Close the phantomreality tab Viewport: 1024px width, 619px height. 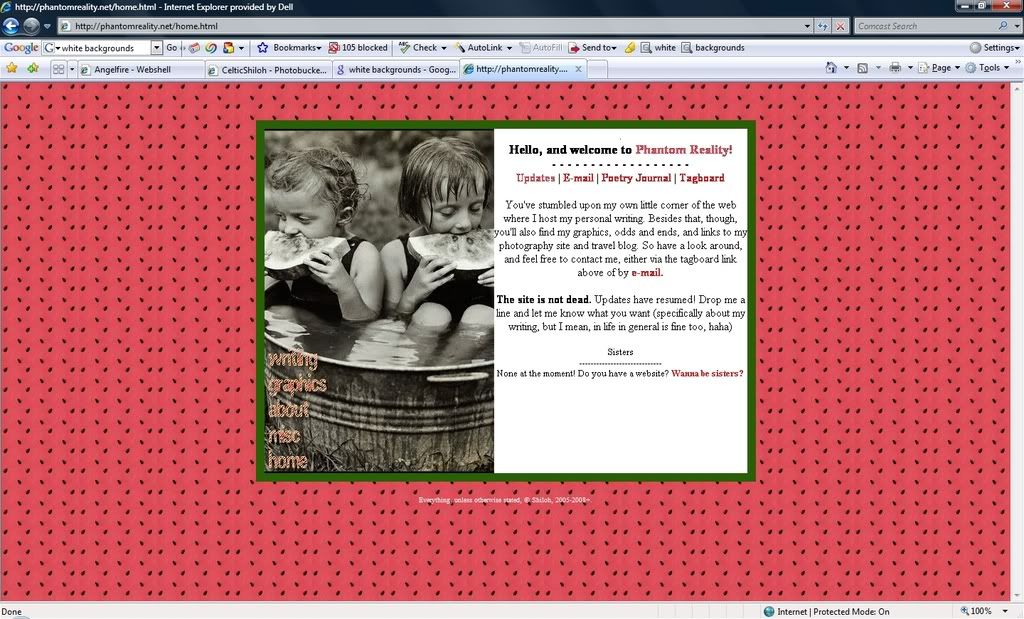pyautogui.click(x=578, y=69)
